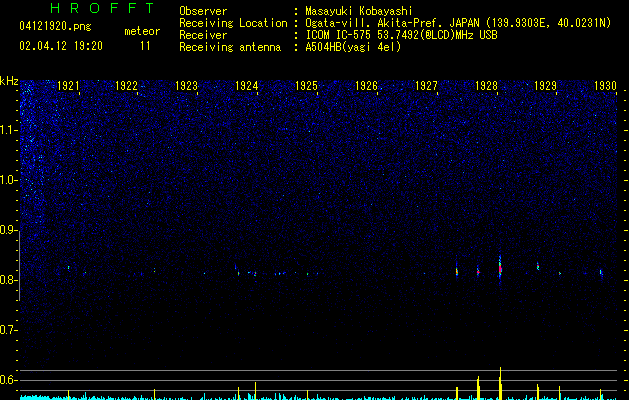The height and width of the screenshot is (400, 629).
Task: Click the strongest meteor echo just after 1928
Action: (x=500, y=268)
